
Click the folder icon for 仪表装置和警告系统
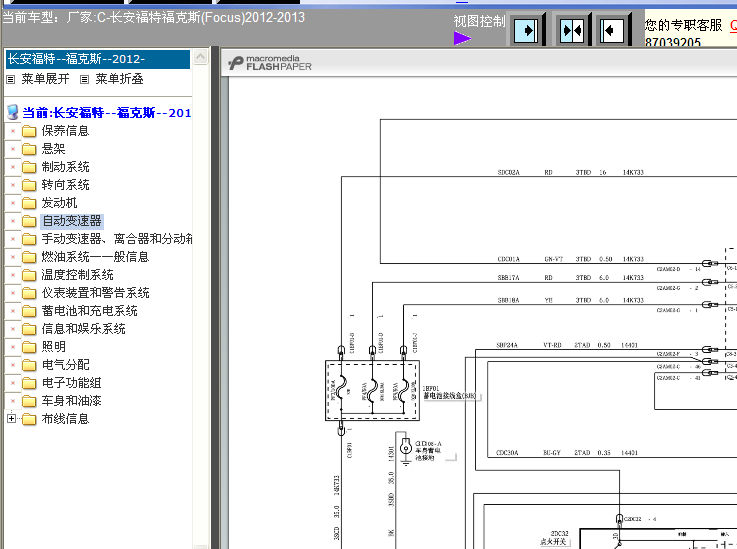coord(29,293)
